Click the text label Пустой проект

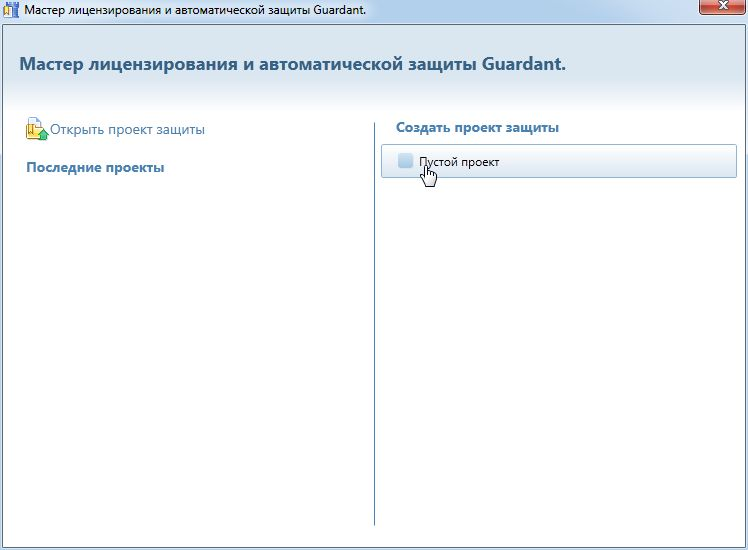[x=459, y=162]
